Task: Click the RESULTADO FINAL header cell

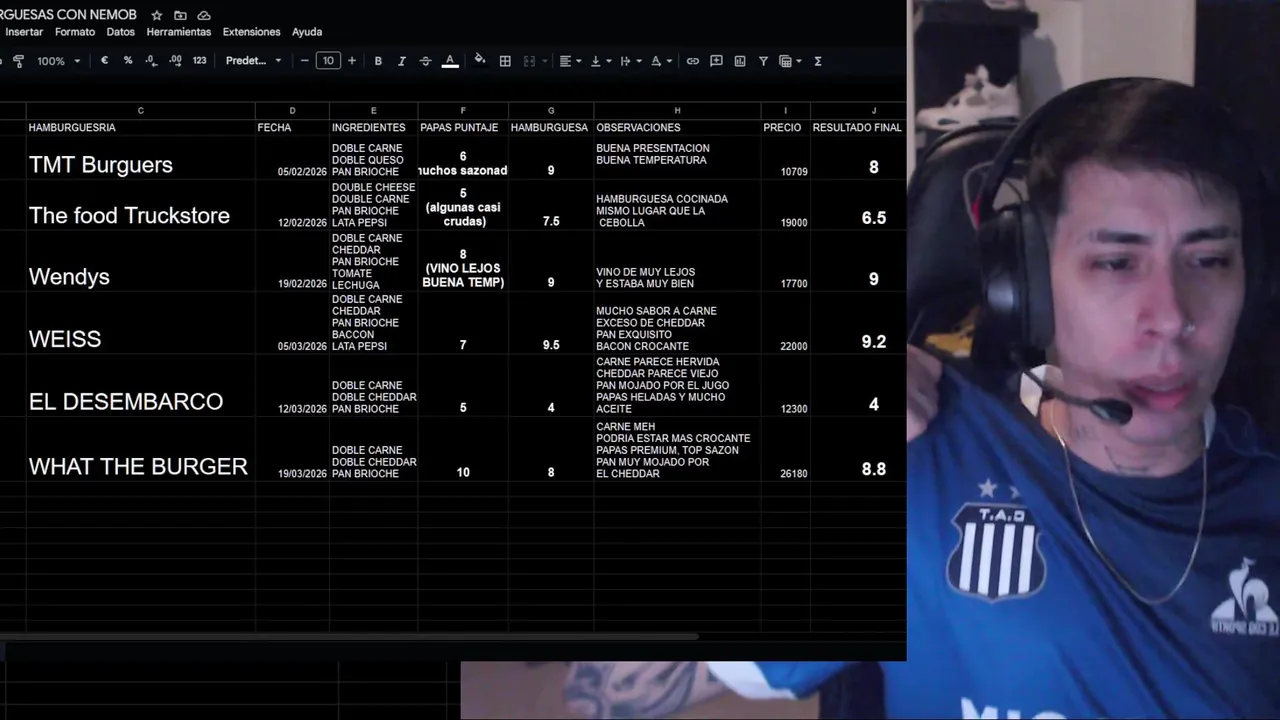Action: (x=858, y=128)
